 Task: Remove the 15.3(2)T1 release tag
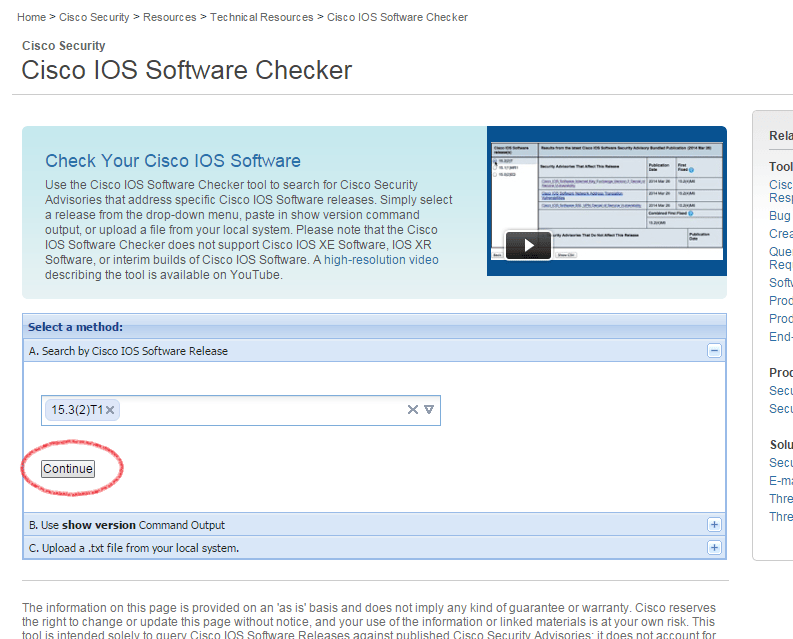110,410
